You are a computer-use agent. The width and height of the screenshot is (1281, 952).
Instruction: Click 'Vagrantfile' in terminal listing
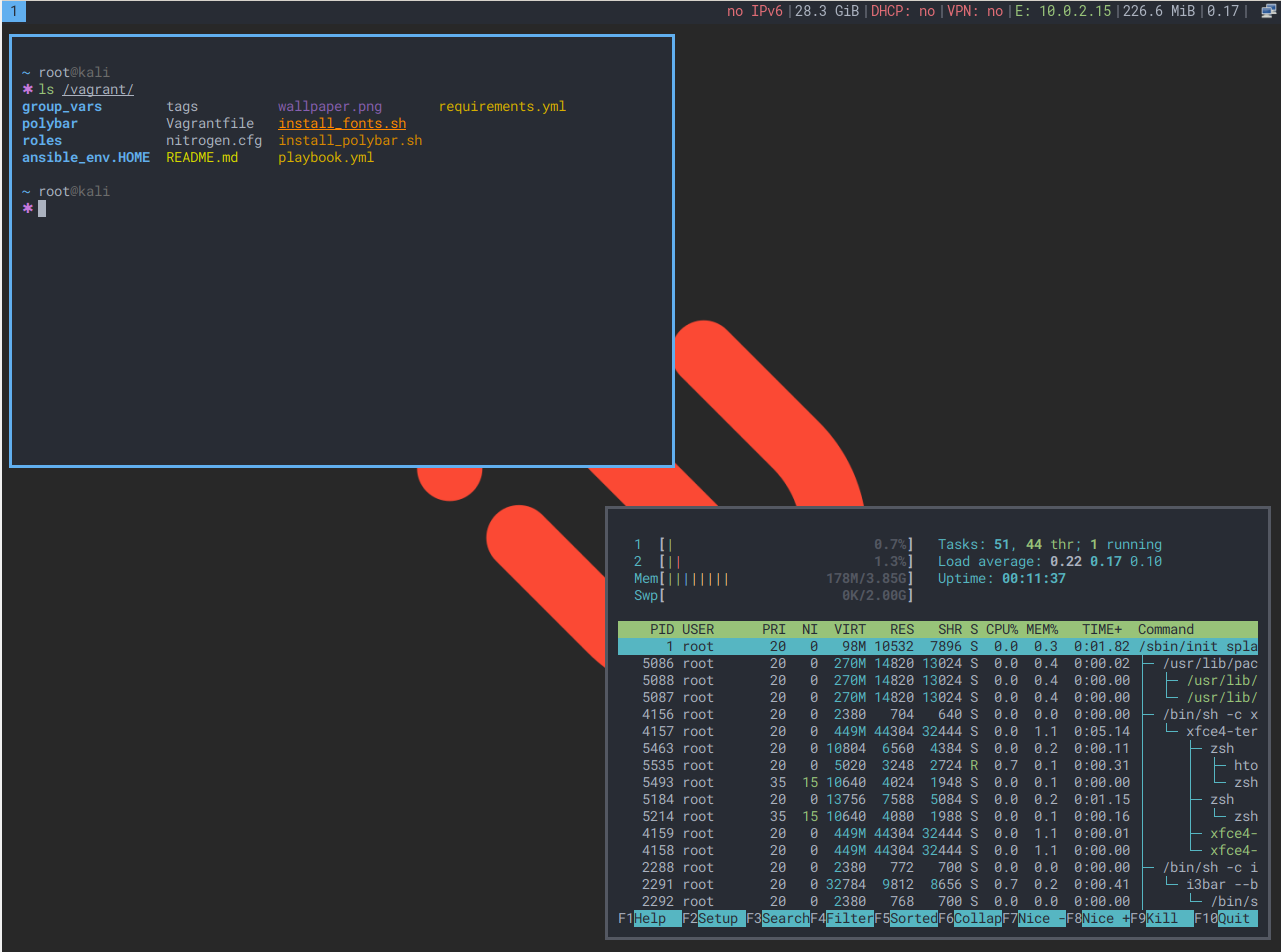pyautogui.click(x=210, y=123)
